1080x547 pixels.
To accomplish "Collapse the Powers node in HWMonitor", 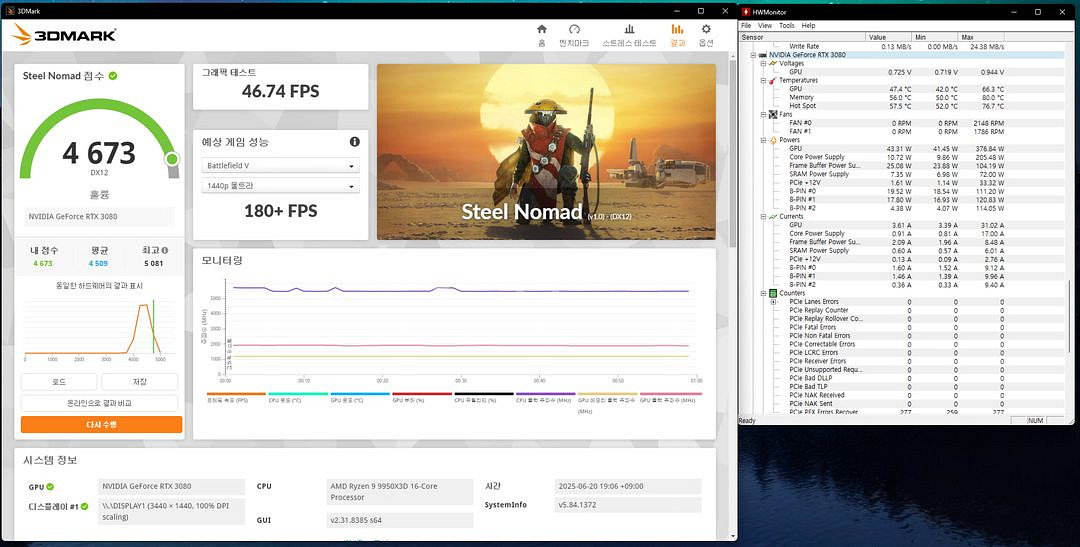I will [x=763, y=140].
